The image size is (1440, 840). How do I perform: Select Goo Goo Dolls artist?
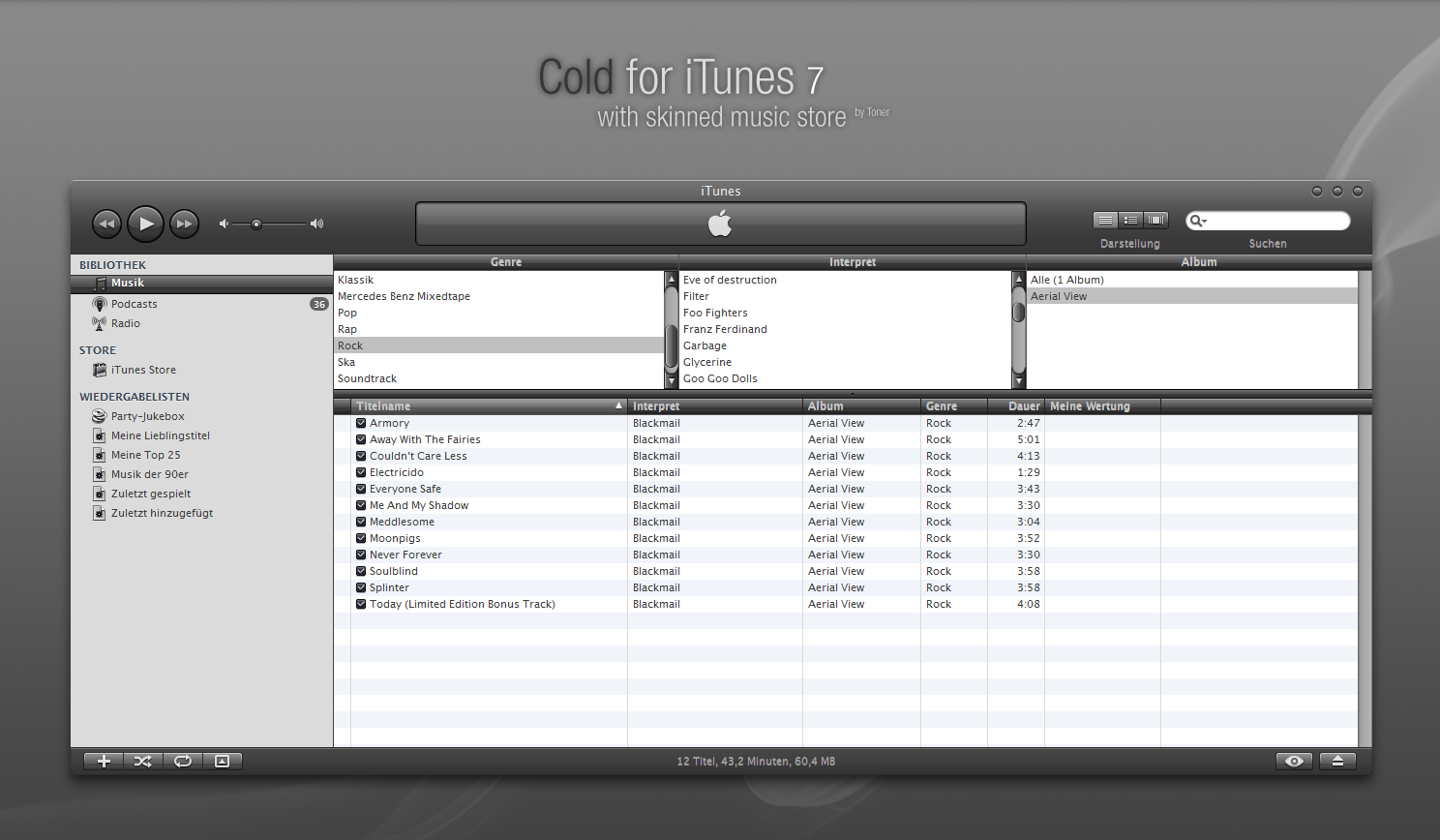coord(846,378)
